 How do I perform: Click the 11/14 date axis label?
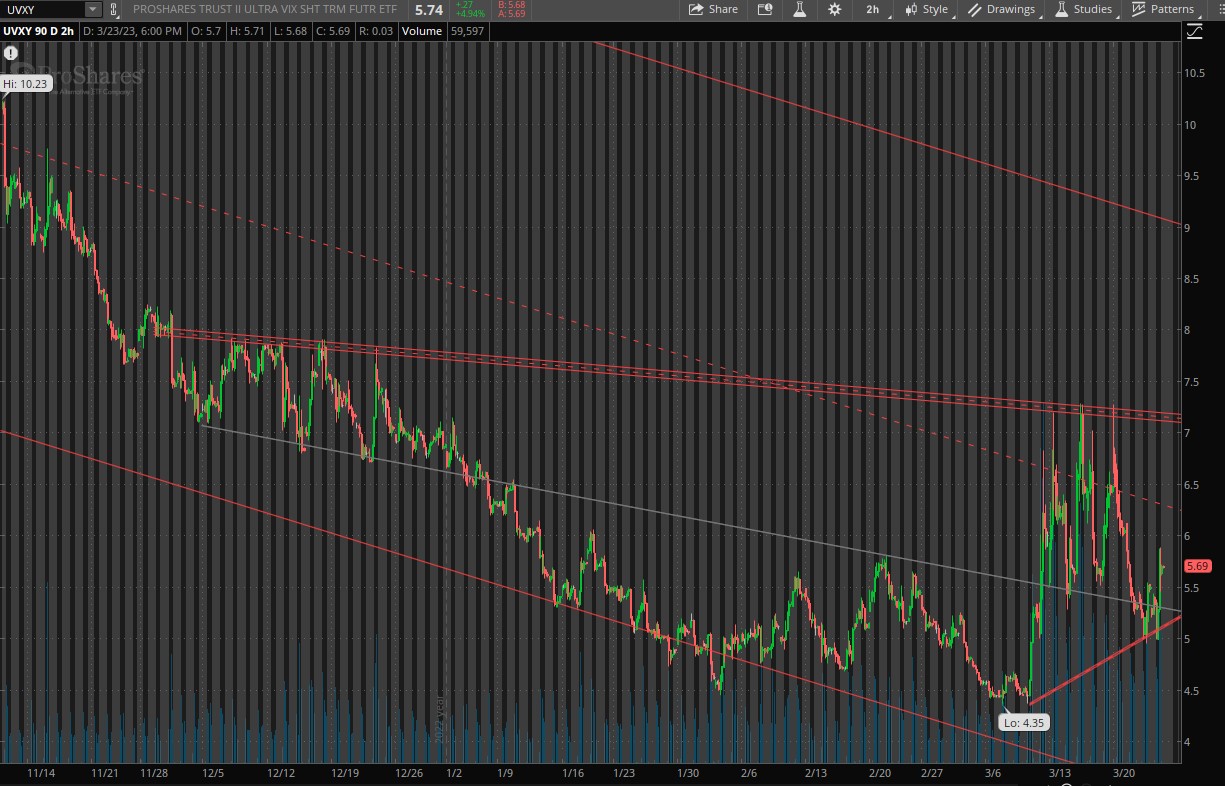coord(41,774)
